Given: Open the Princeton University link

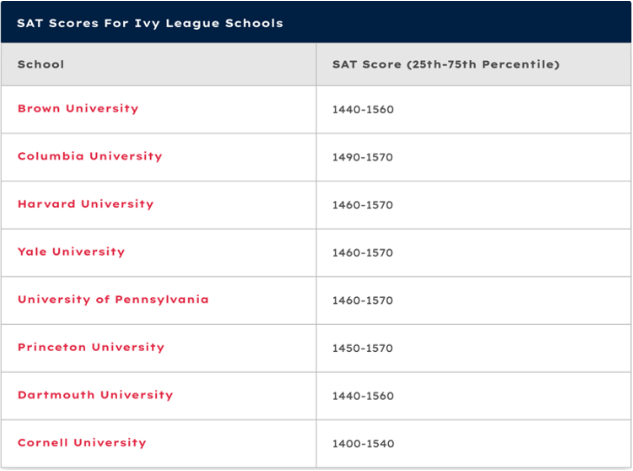Looking at the screenshot, I should point(91,347).
